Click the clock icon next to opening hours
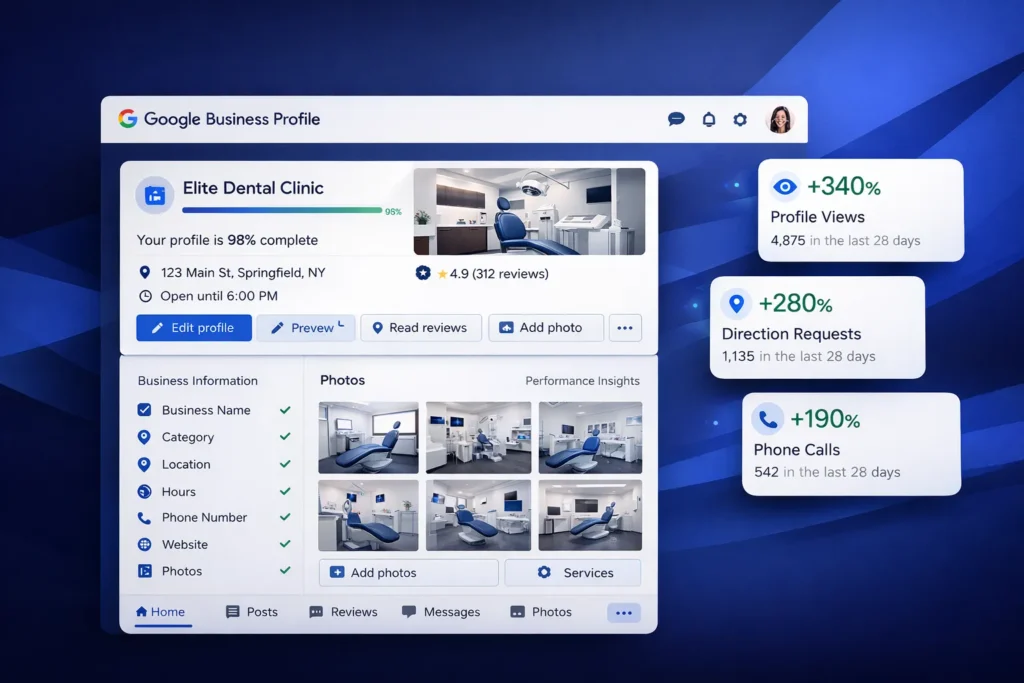 pos(143,296)
